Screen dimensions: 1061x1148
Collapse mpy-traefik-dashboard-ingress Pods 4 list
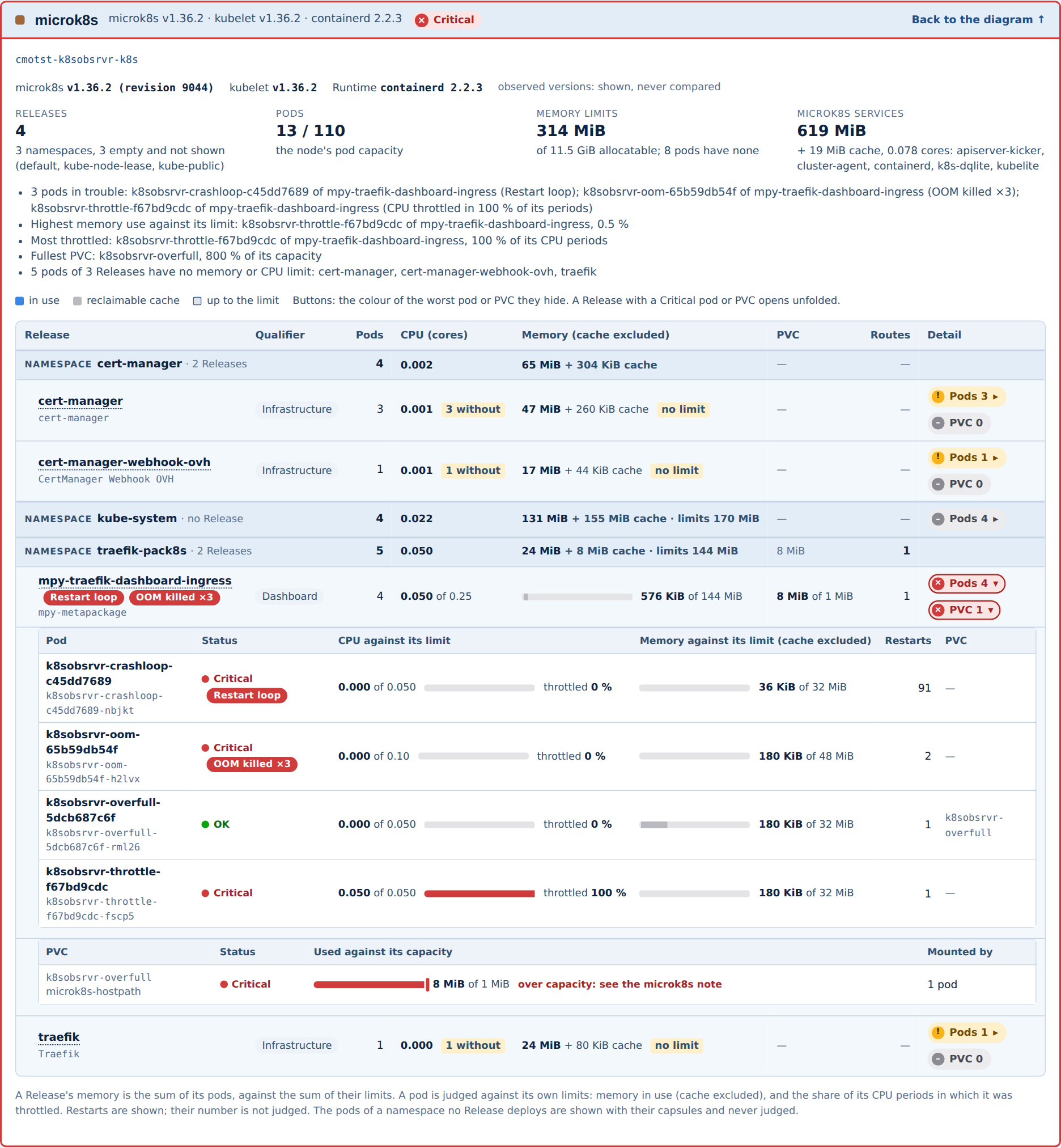point(966,583)
